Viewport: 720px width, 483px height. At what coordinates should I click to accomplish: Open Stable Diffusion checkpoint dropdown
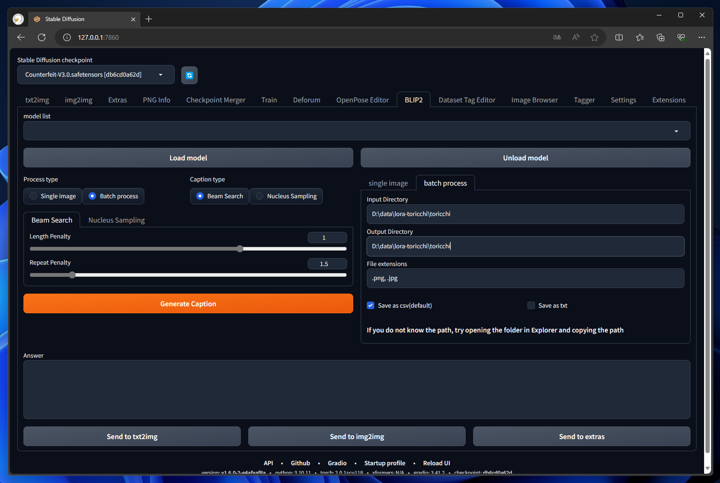click(x=96, y=74)
